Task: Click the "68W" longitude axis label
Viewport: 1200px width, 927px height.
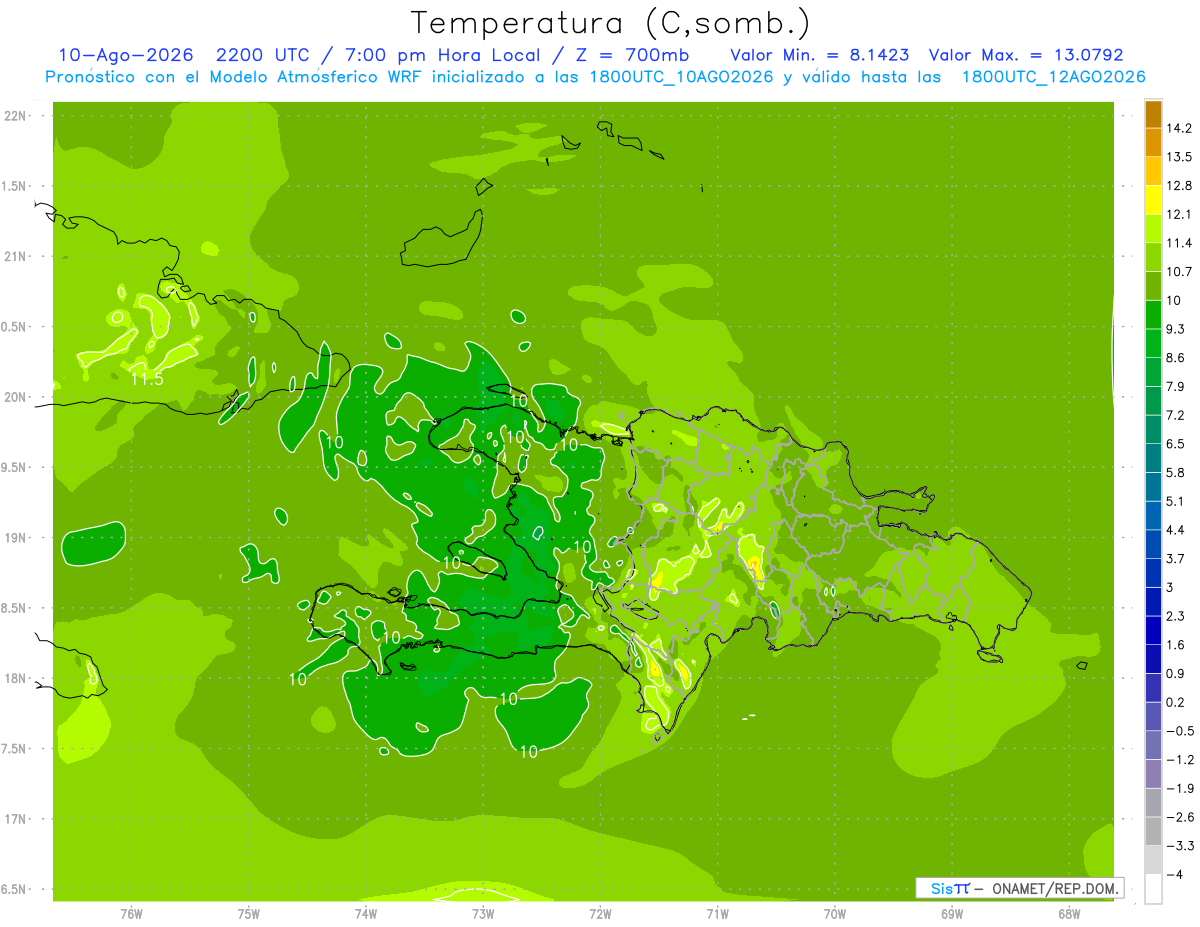Action: point(1068,913)
